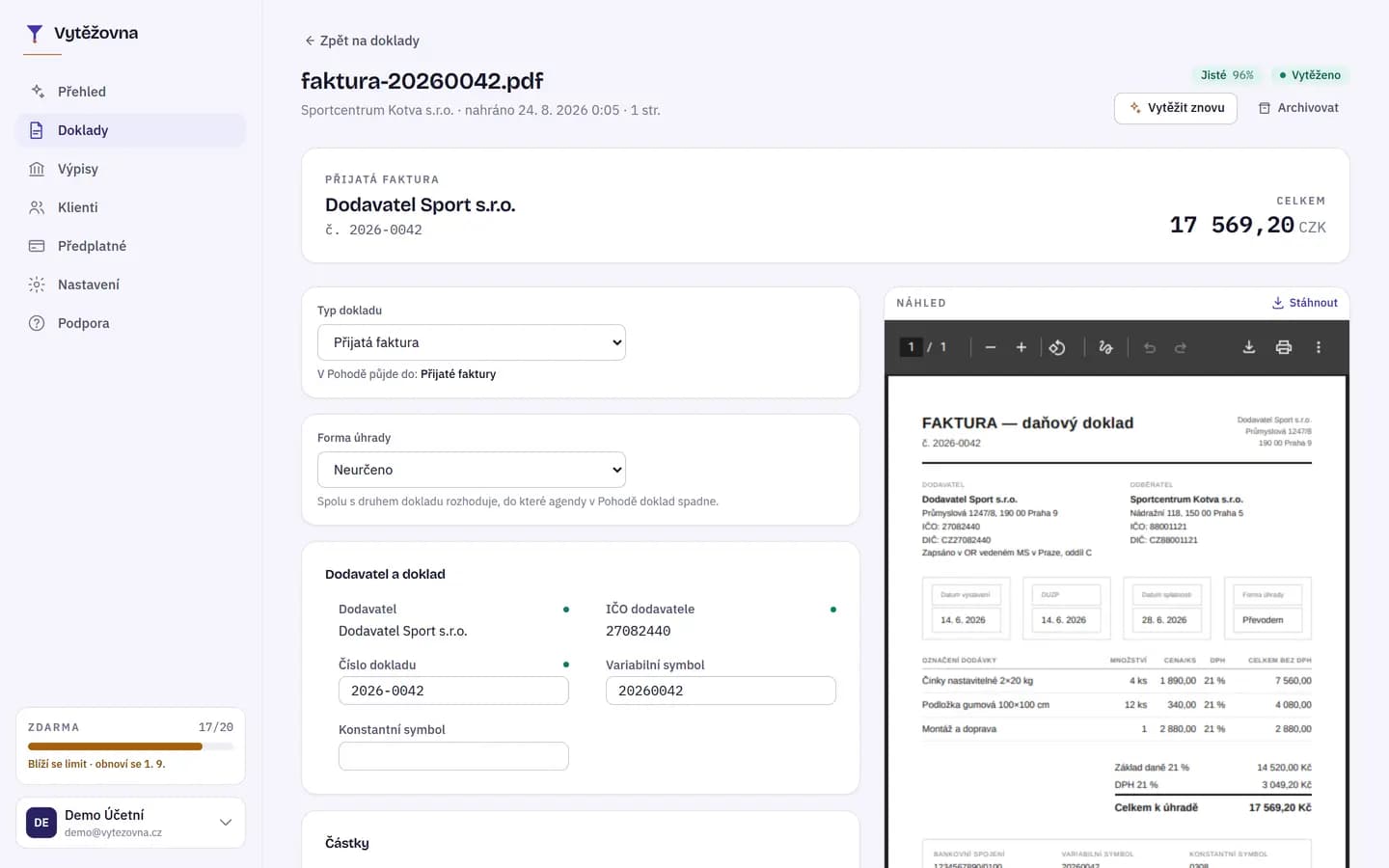The image size is (1389, 868).
Task: Click the Variabilní symbol input field
Action: pos(721,691)
